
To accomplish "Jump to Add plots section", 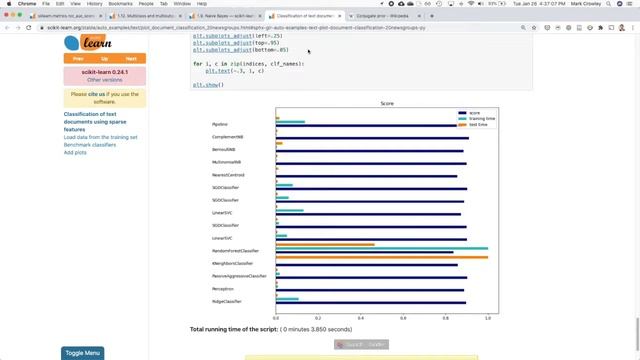I will tap(75, 153).
